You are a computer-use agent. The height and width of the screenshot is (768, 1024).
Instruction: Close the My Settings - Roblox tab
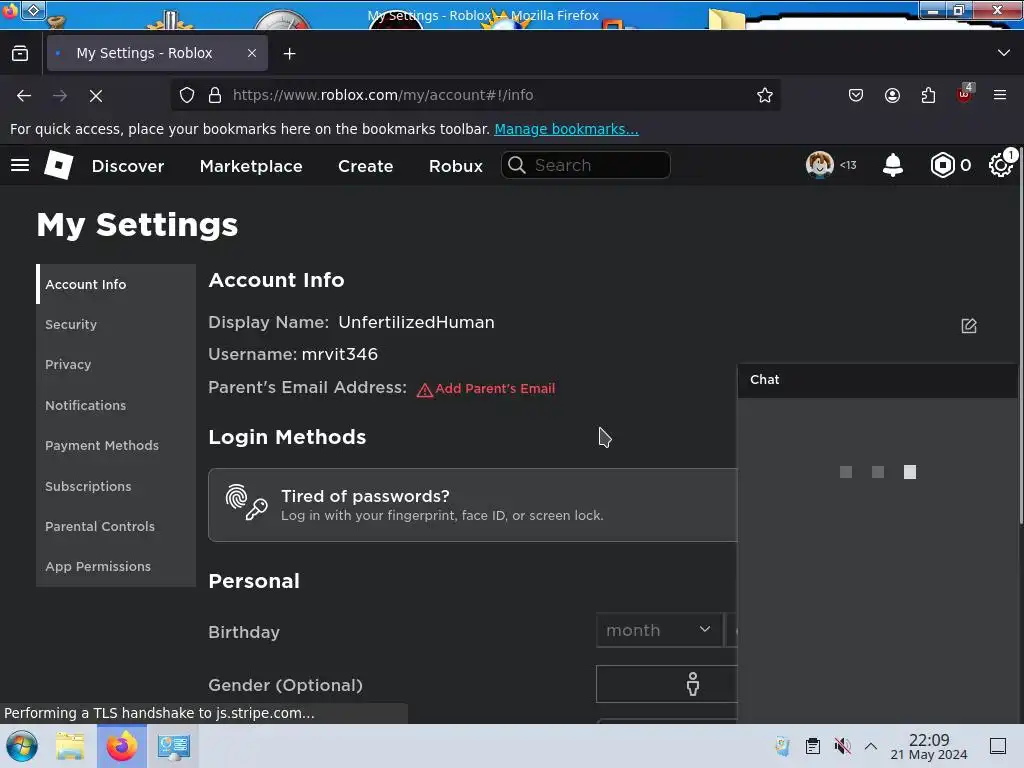[252, 53]
